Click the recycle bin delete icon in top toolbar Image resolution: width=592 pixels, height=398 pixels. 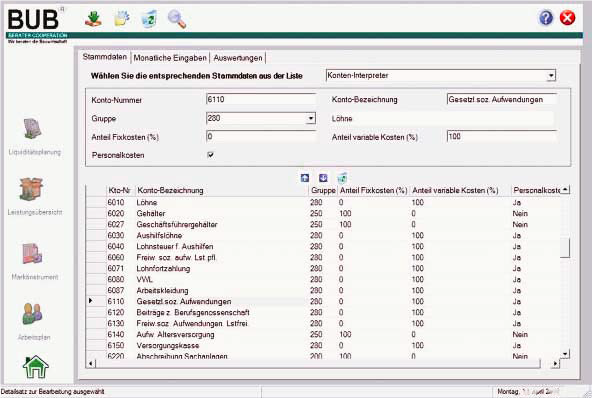pyautogui.click(x=149, y=19)
